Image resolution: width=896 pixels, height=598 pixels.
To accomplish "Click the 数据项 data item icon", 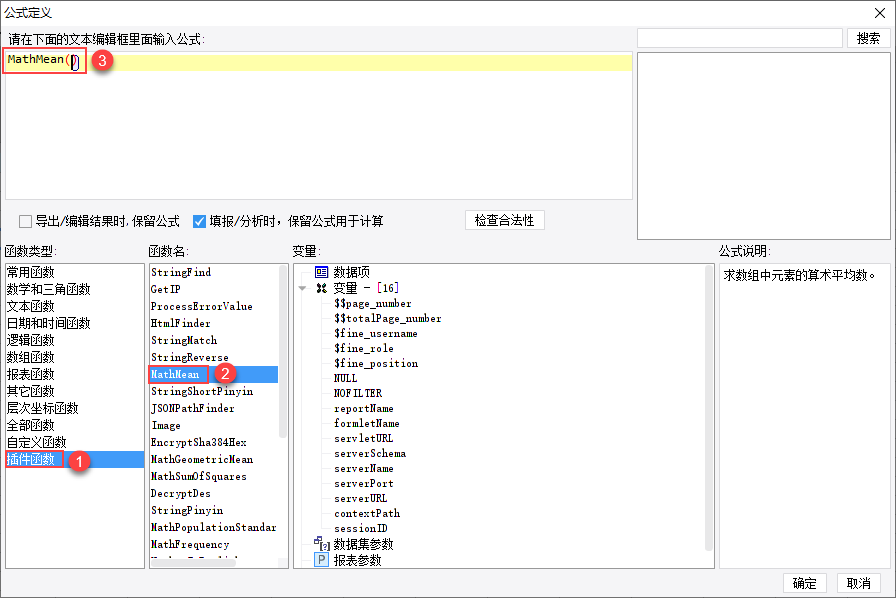I will [x=322, y=272].
